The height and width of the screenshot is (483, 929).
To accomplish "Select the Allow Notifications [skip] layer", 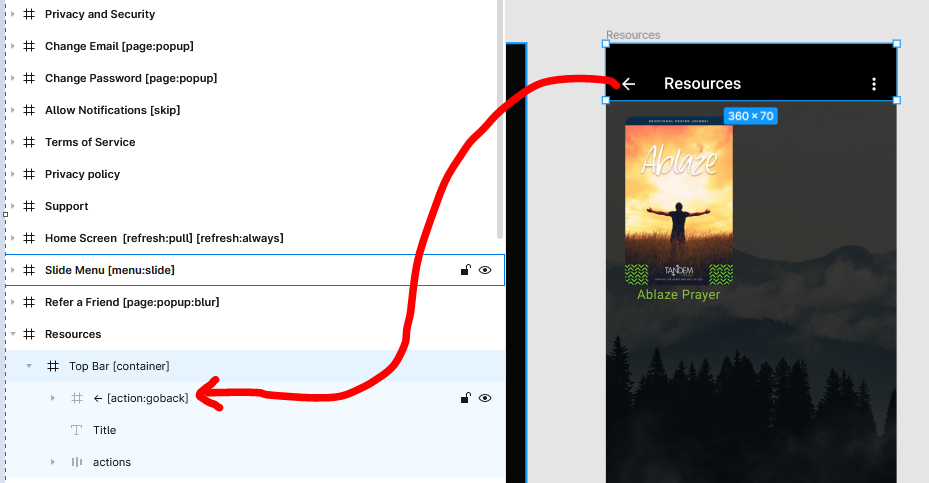I will coord(113,110).
